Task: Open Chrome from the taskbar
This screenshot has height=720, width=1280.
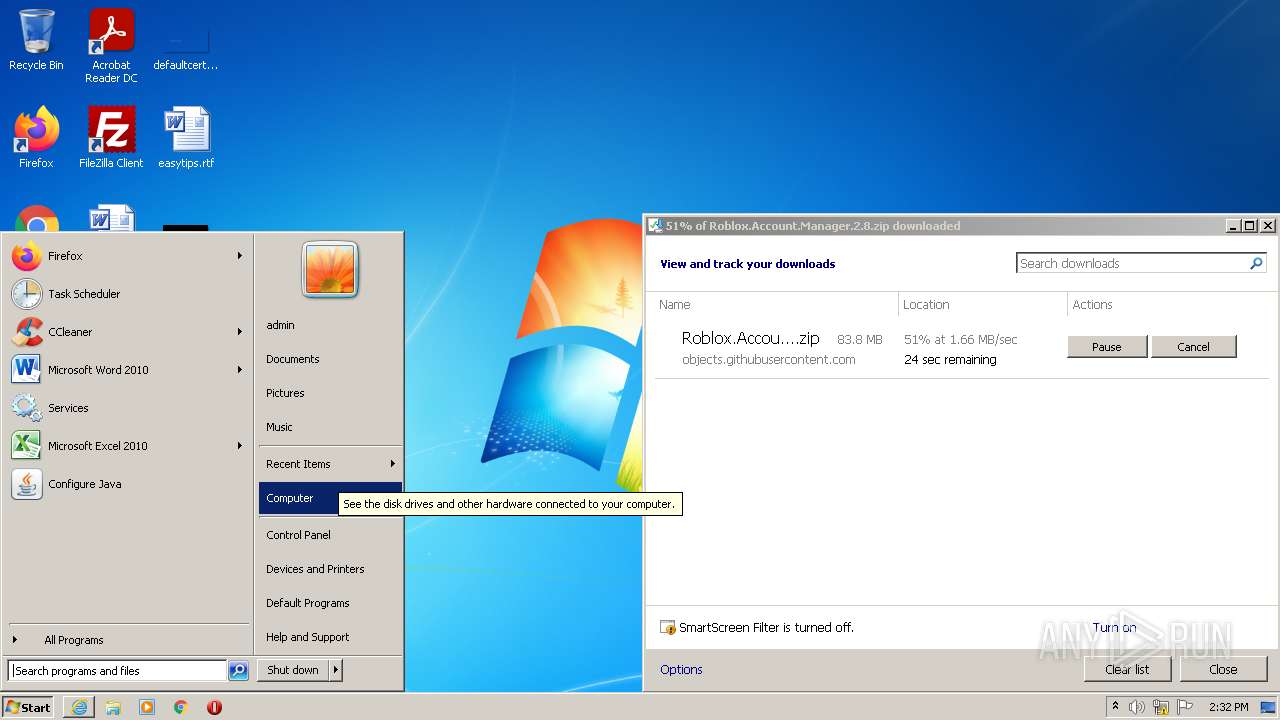Action: pos(181,707)
